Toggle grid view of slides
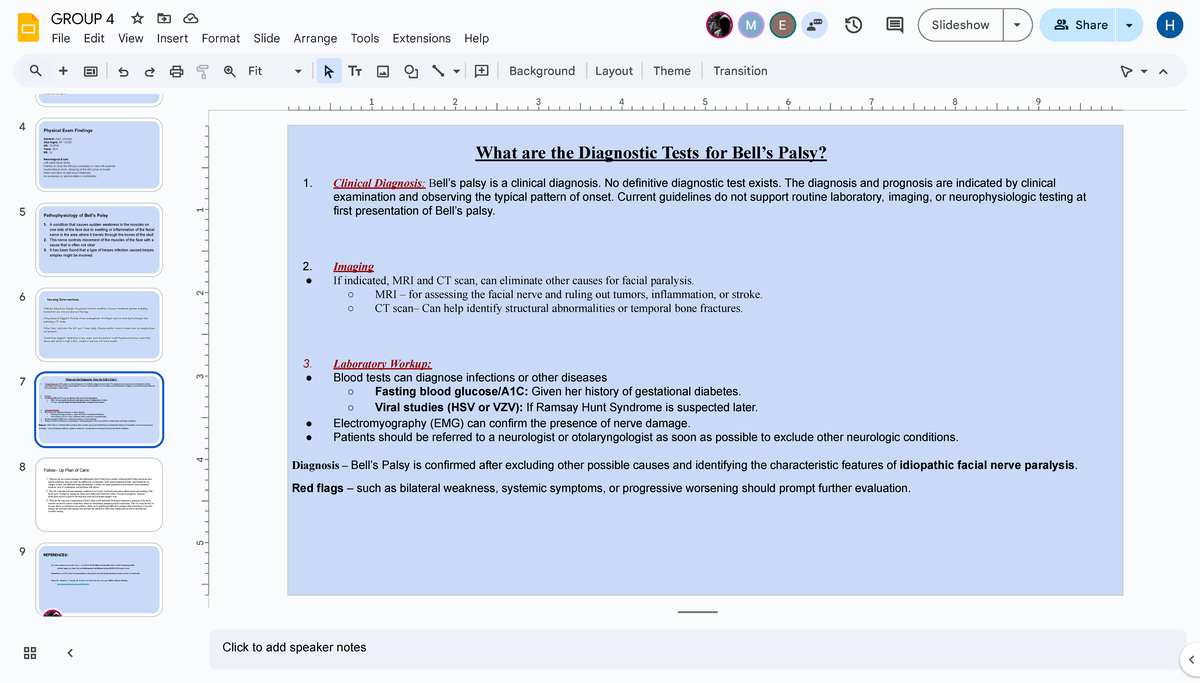1200x683 pixels. tap(29, 652)
